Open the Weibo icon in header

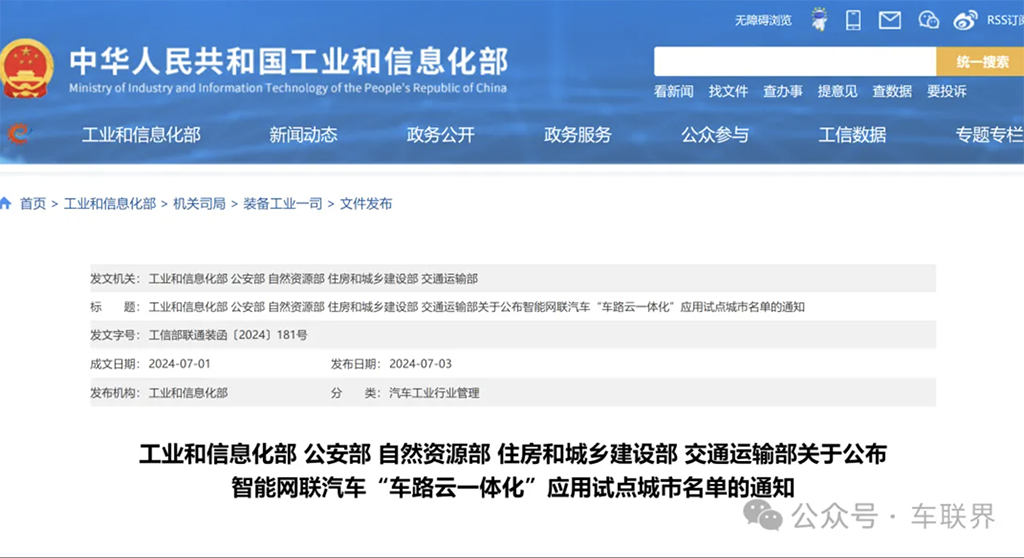(x=965, y=20)
